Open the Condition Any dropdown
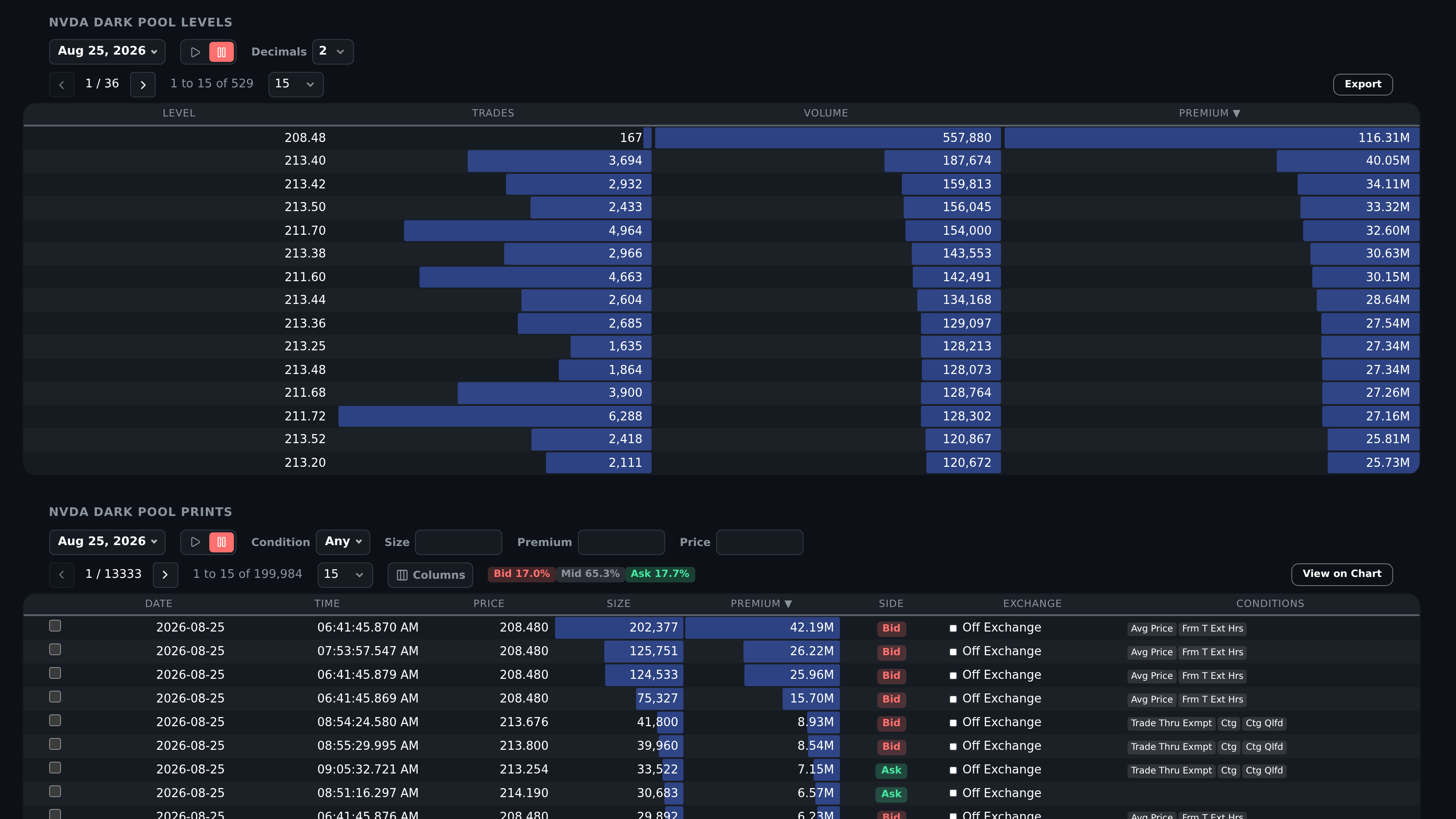 point(343,542)
